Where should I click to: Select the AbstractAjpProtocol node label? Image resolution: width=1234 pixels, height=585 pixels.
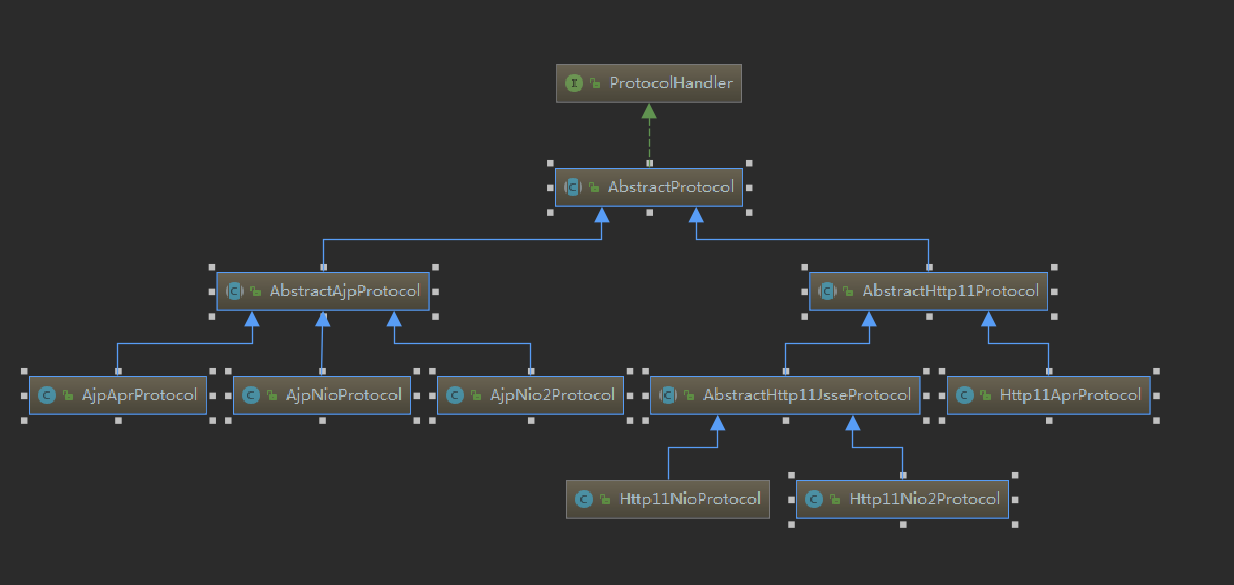pyautogui.click(x=344, y=291)
